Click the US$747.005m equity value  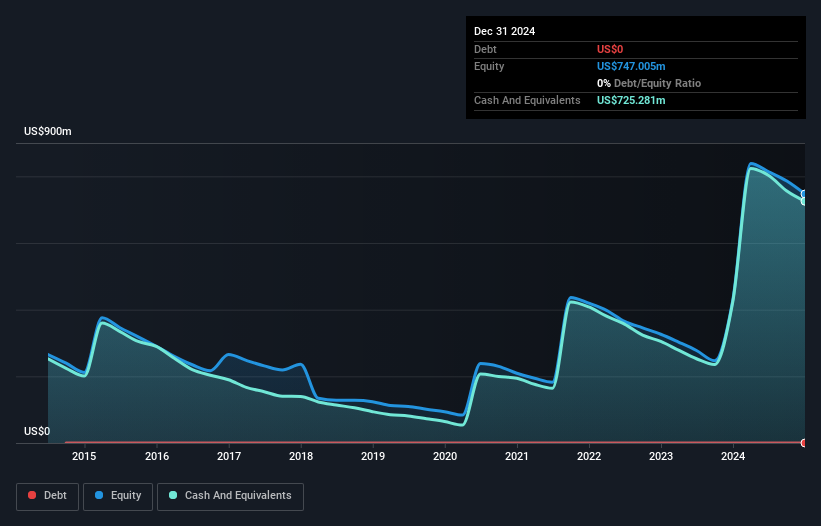pos(631,66)
